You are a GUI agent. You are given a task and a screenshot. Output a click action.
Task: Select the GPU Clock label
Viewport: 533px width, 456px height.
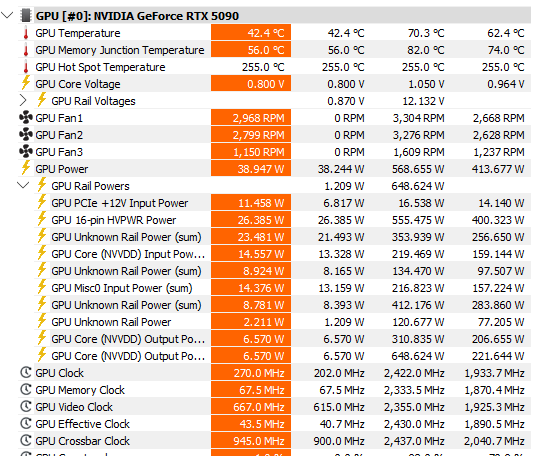59,373
